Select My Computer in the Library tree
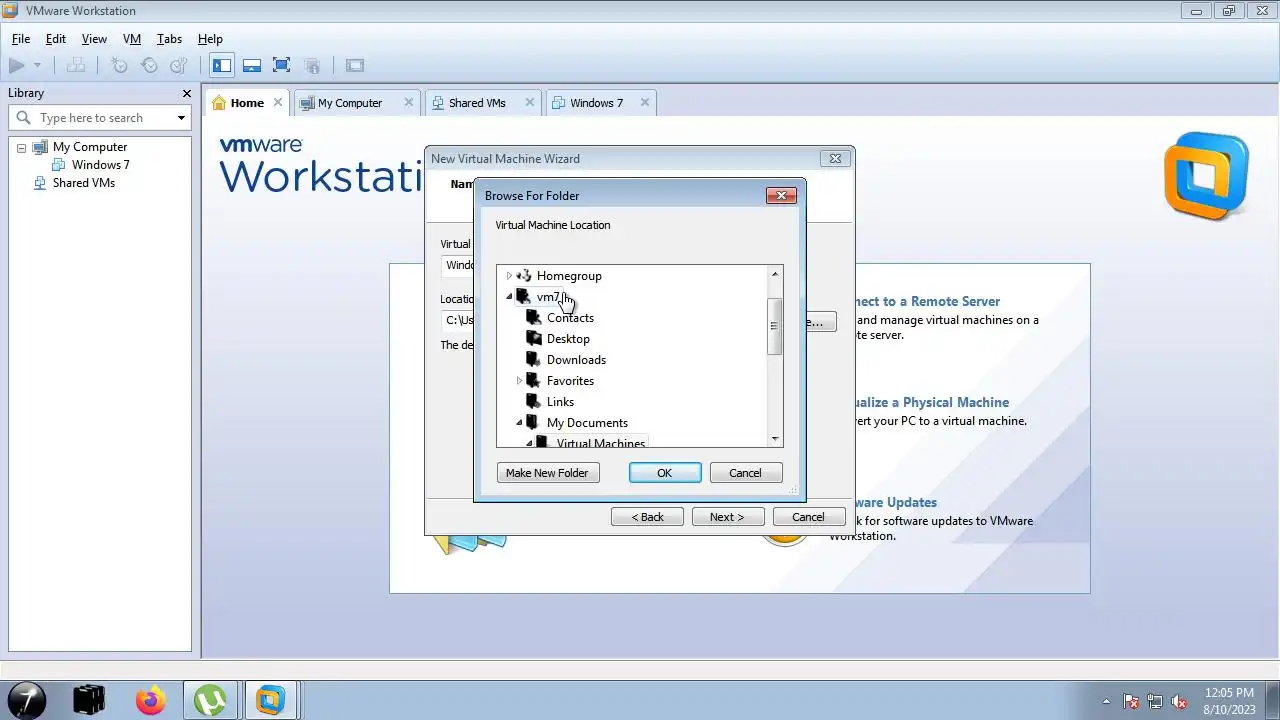This screenshot has height=720, width=1280. coord(90,147)
